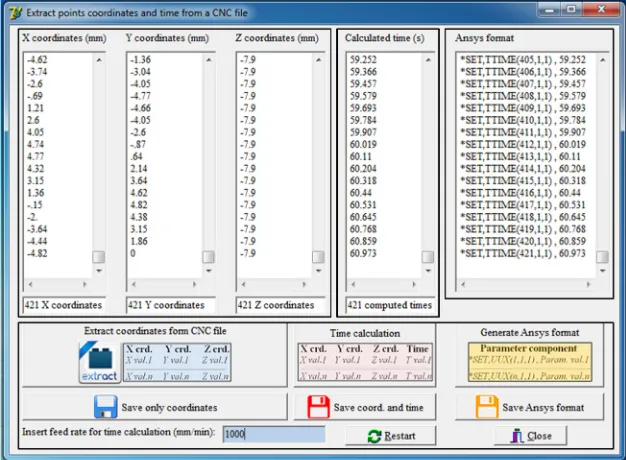
Task: Click right arrow of X list horizontal scrollbar
Action: pyautogui.click(x=85, y=284)
